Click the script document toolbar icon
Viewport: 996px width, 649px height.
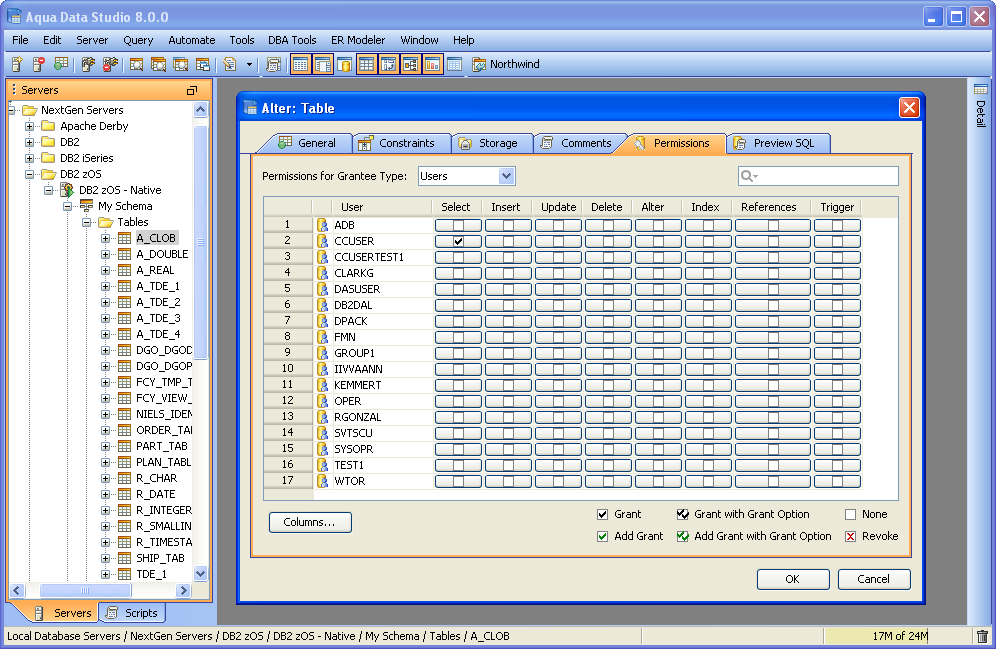pyautogui.click(x=230, y=64)
